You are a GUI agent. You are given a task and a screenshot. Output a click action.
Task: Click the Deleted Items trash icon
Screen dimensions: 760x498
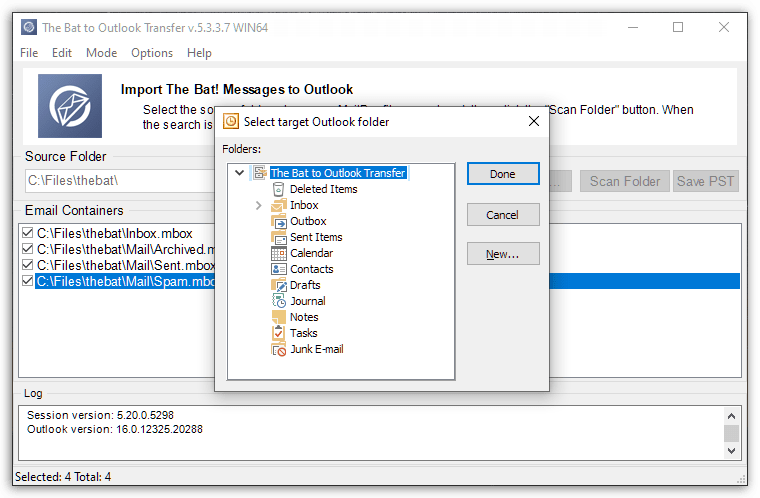pos(278,189)
